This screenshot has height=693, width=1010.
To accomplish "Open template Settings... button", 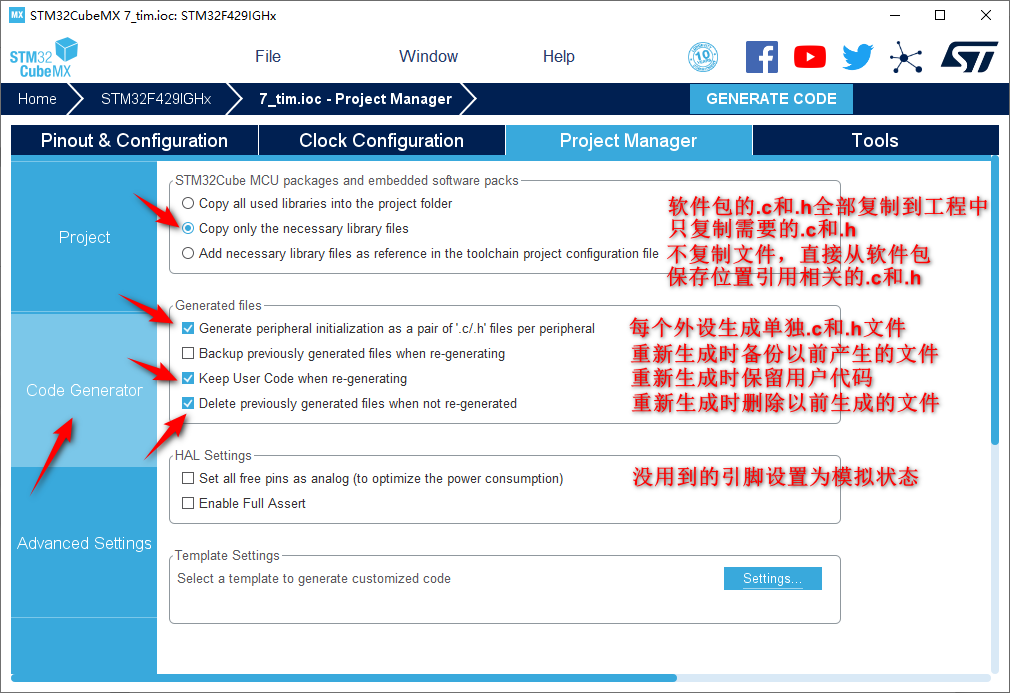I will click(x=772, y=579).
